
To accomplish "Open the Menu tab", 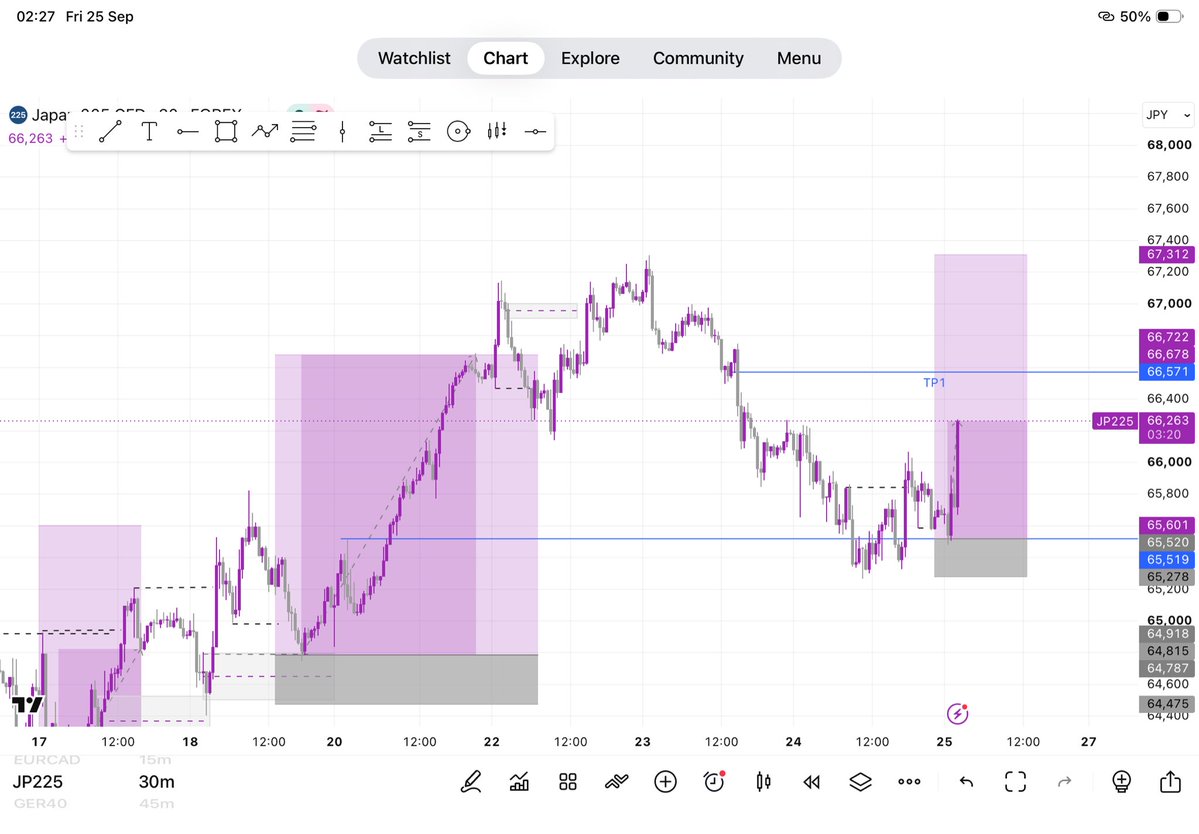I will [799, 58].
